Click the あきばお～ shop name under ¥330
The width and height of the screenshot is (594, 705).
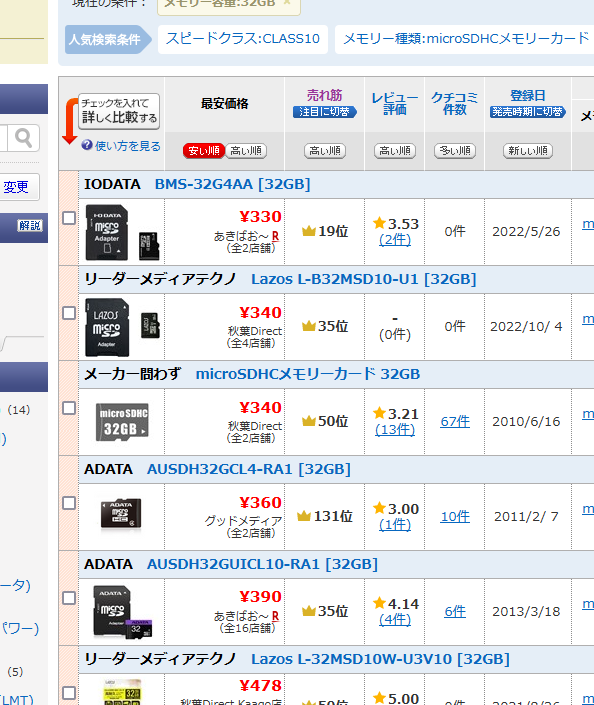tap(241, 236)
